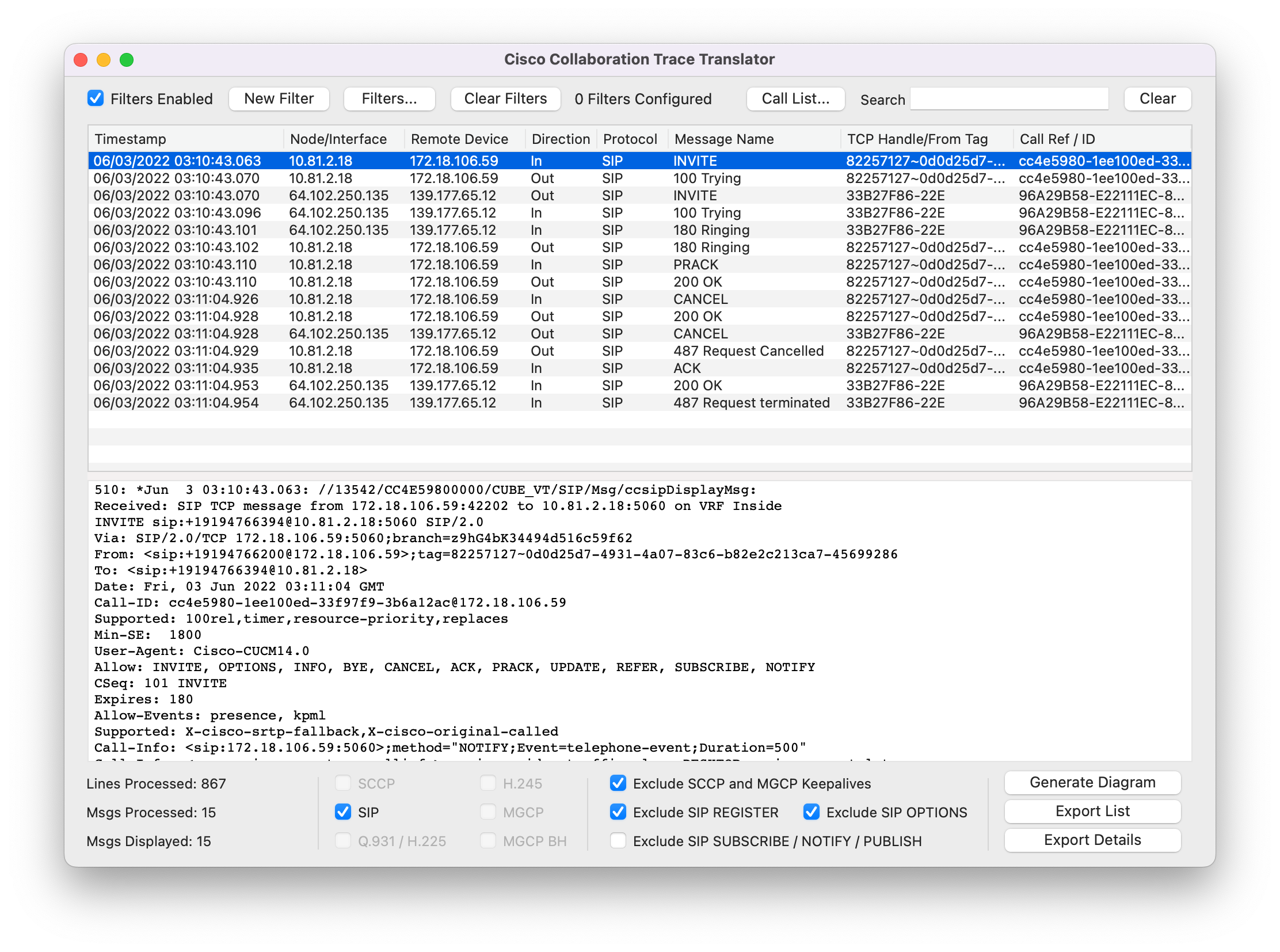Uncheck Exclude SCCP and MGCP Keepalives
The width and height of the screenshot is (1280, 952).
click(x=618, y=783)
